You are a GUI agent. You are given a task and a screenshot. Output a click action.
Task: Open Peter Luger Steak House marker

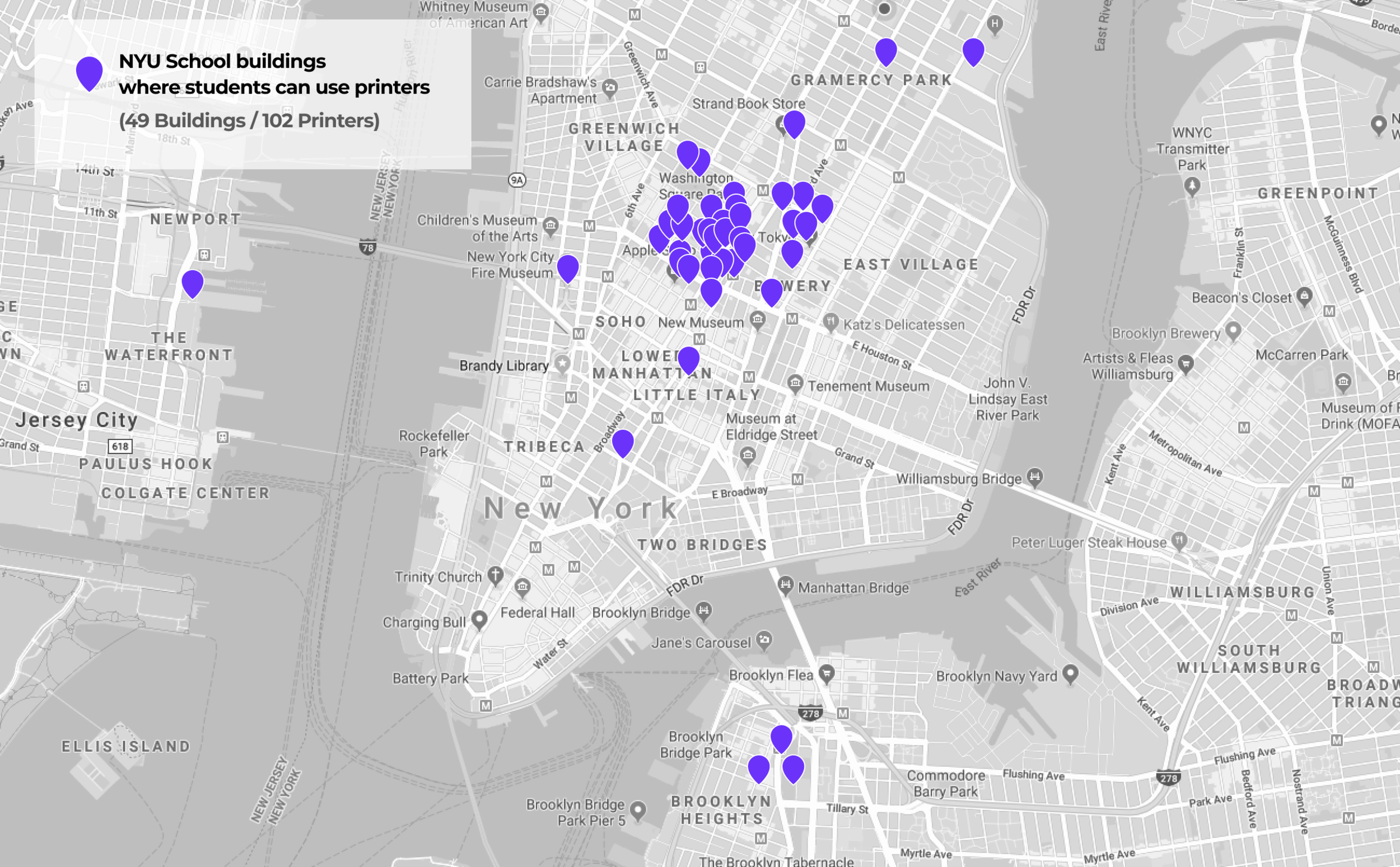(x=1179, y=540)
